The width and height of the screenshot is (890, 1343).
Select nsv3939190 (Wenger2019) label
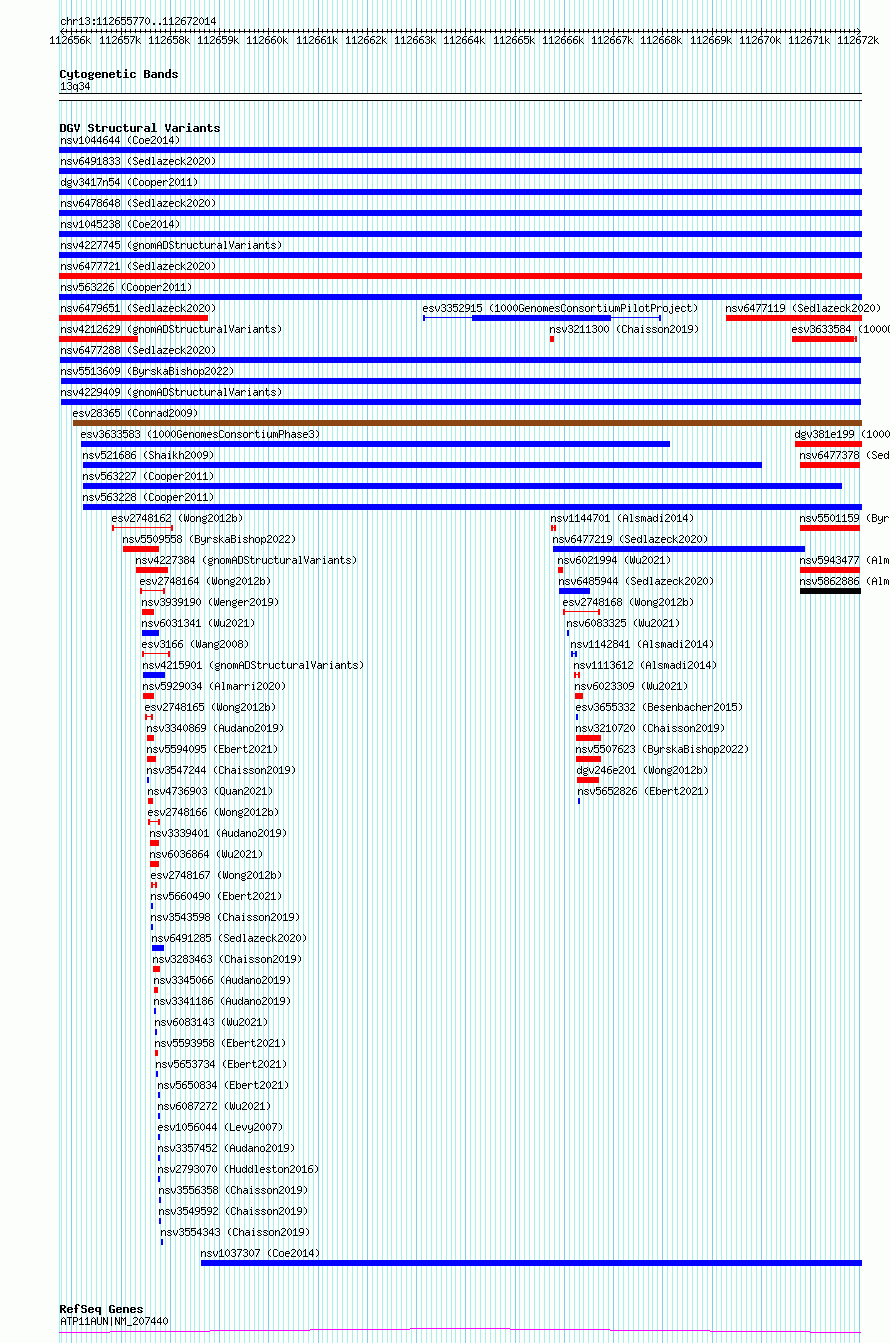click(x=210, y=602)
